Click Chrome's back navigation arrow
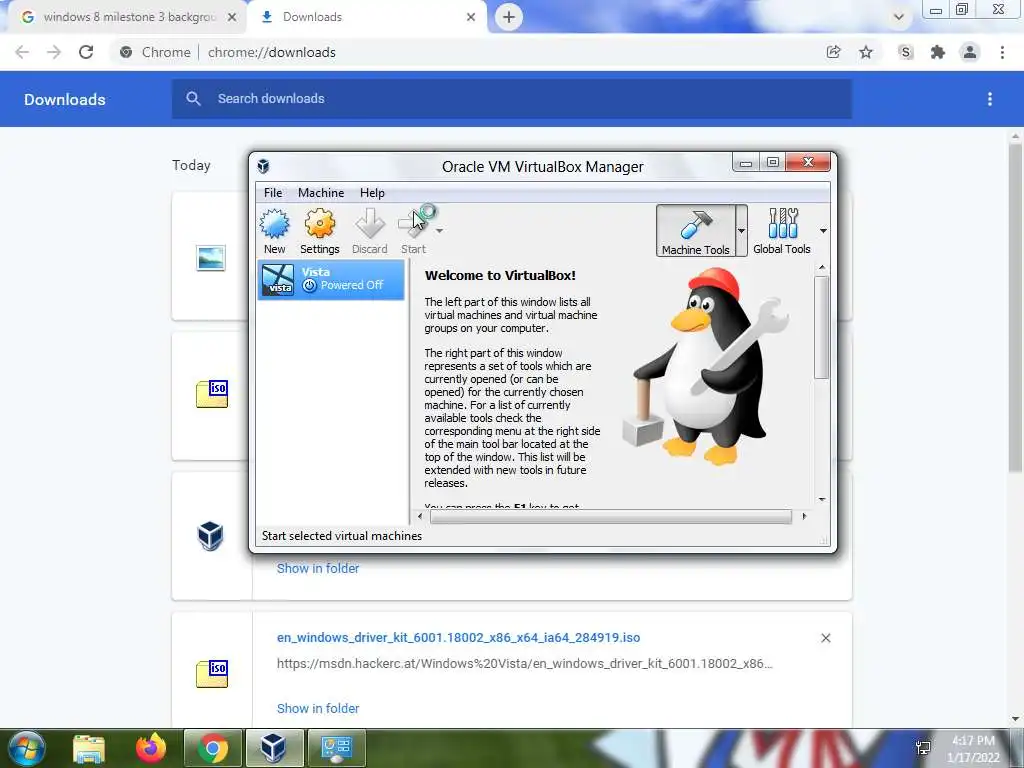This screenshot has height=768, width=1024. pyautogui.click(x=22, y=52)
